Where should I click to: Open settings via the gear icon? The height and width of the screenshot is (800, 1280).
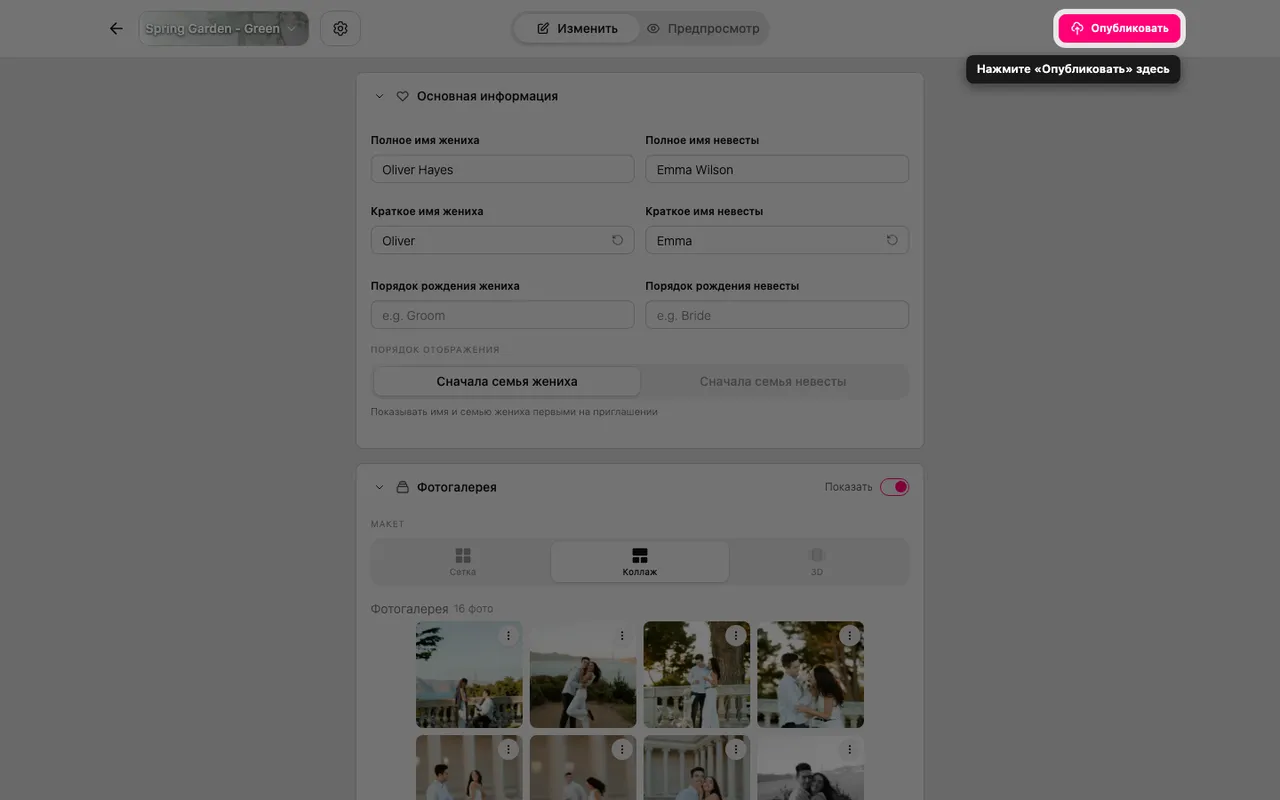click(340, 29)
